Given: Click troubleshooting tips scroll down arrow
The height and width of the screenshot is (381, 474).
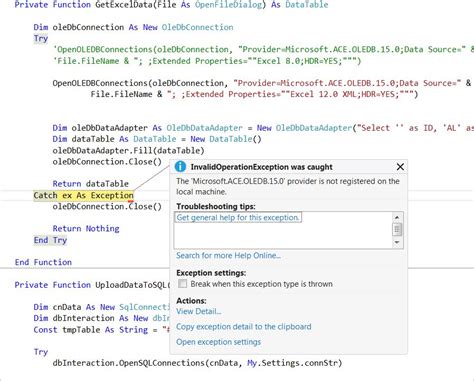Looking at the screenshot, I should (397, 242).
